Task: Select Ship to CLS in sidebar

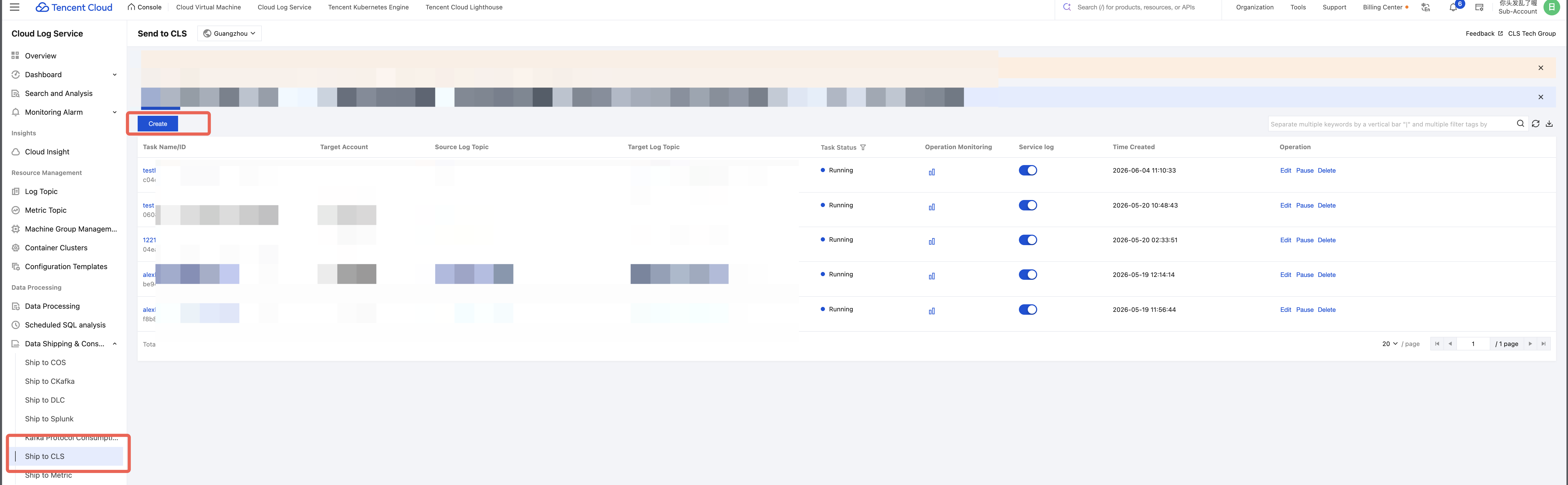Action: coord(44,456)
